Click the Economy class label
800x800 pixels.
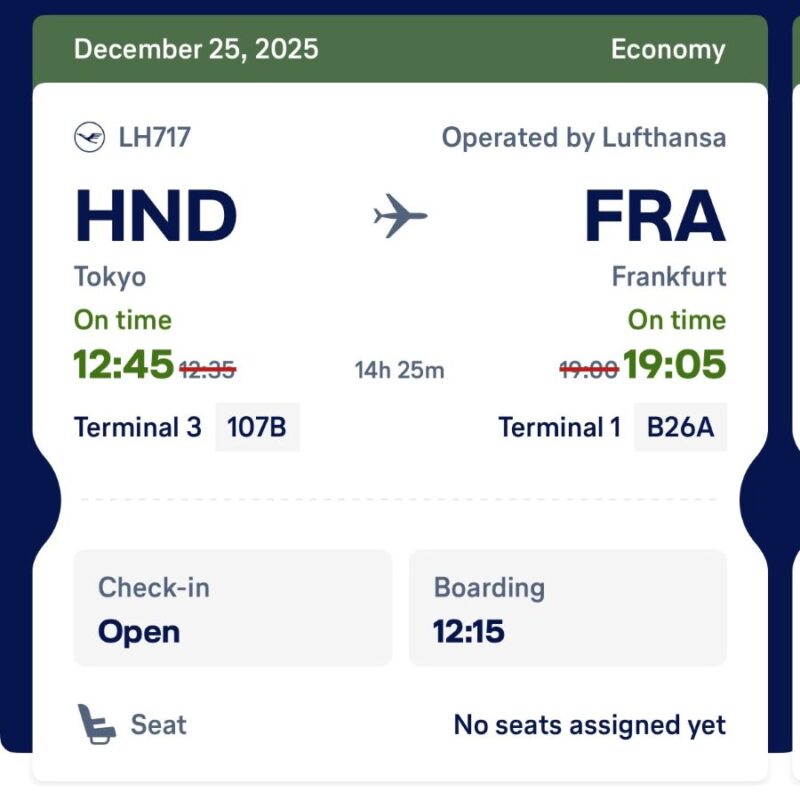click(668, 49)
